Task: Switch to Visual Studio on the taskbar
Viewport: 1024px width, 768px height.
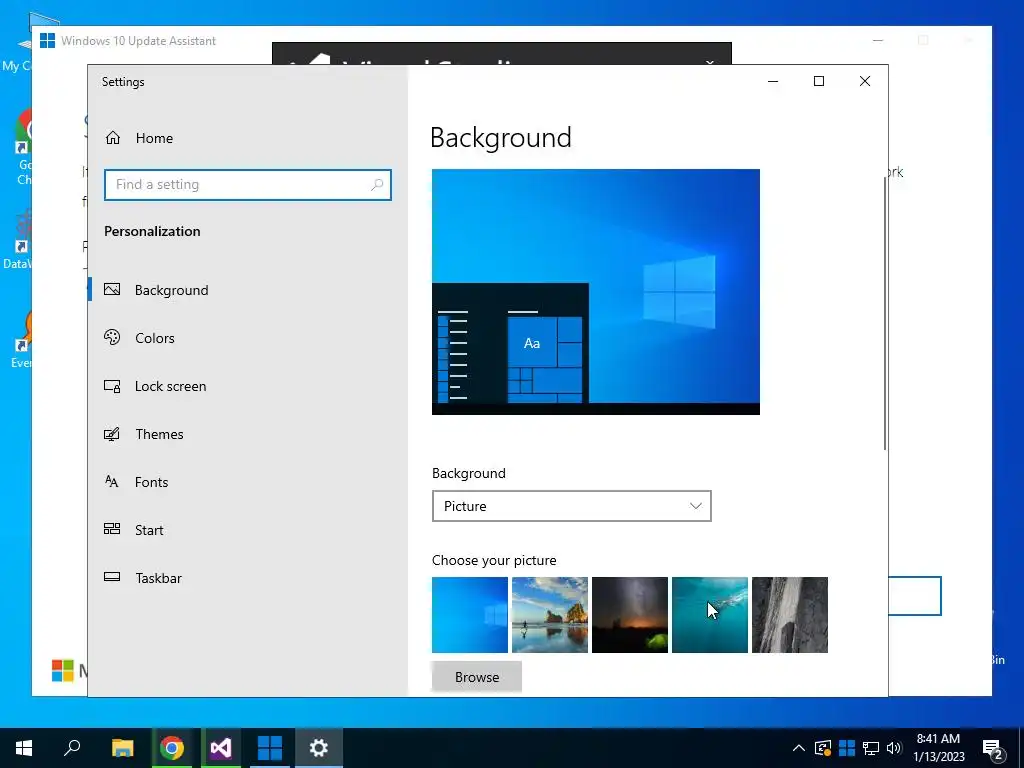Action: pos(221,748)
